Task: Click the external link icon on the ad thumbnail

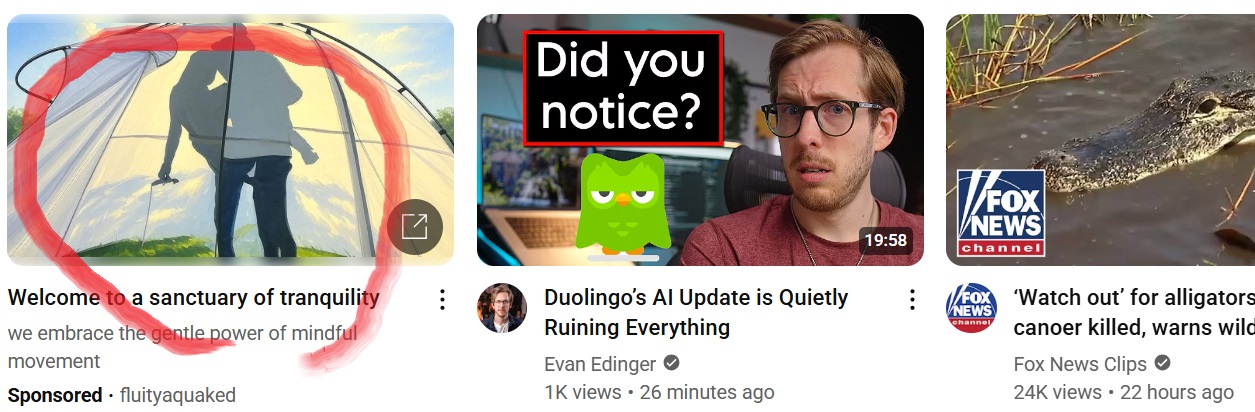Action: (x=415, y=227)
